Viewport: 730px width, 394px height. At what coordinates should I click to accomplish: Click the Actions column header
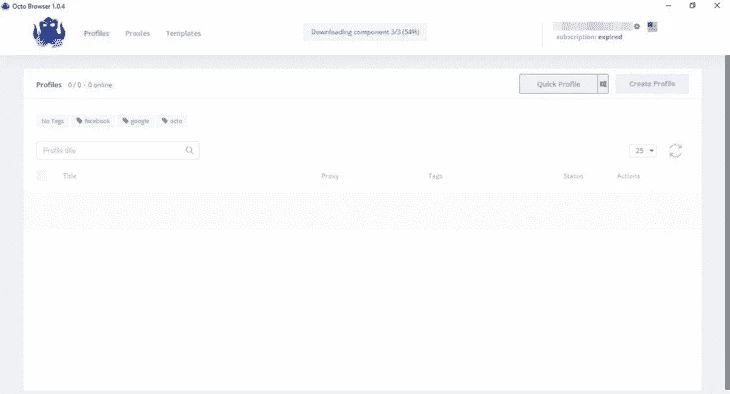[629, 176]
